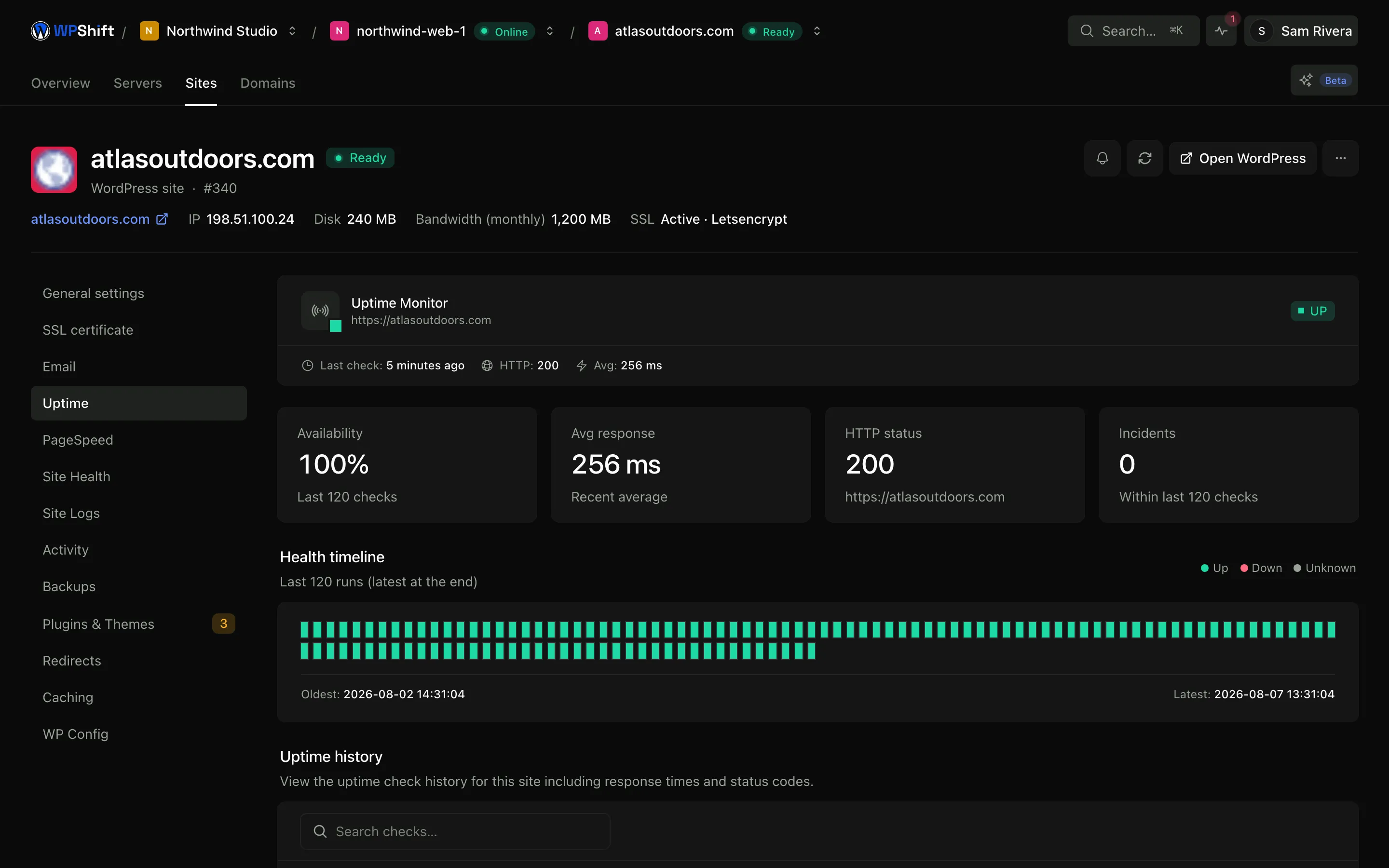The image size is (1389, 868).
Task: Focus the top Search field
Action: tap(1133, 31)
